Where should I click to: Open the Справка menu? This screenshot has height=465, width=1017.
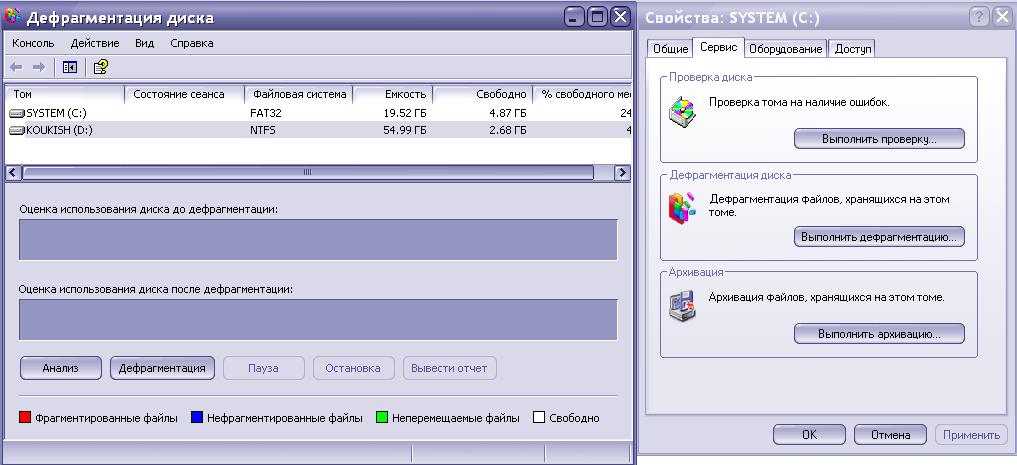[x=191, y=43]
